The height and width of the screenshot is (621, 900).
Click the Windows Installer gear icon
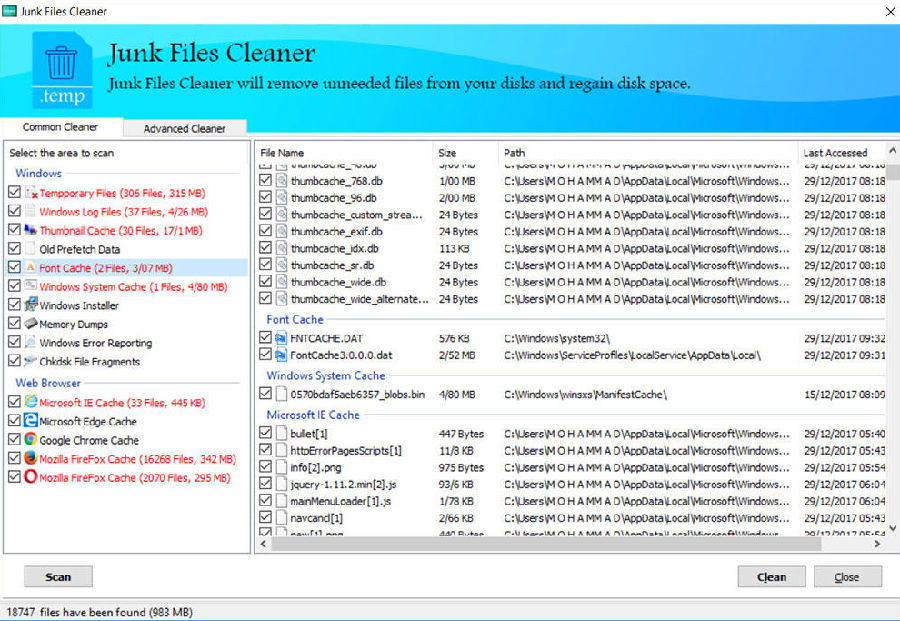31,303
